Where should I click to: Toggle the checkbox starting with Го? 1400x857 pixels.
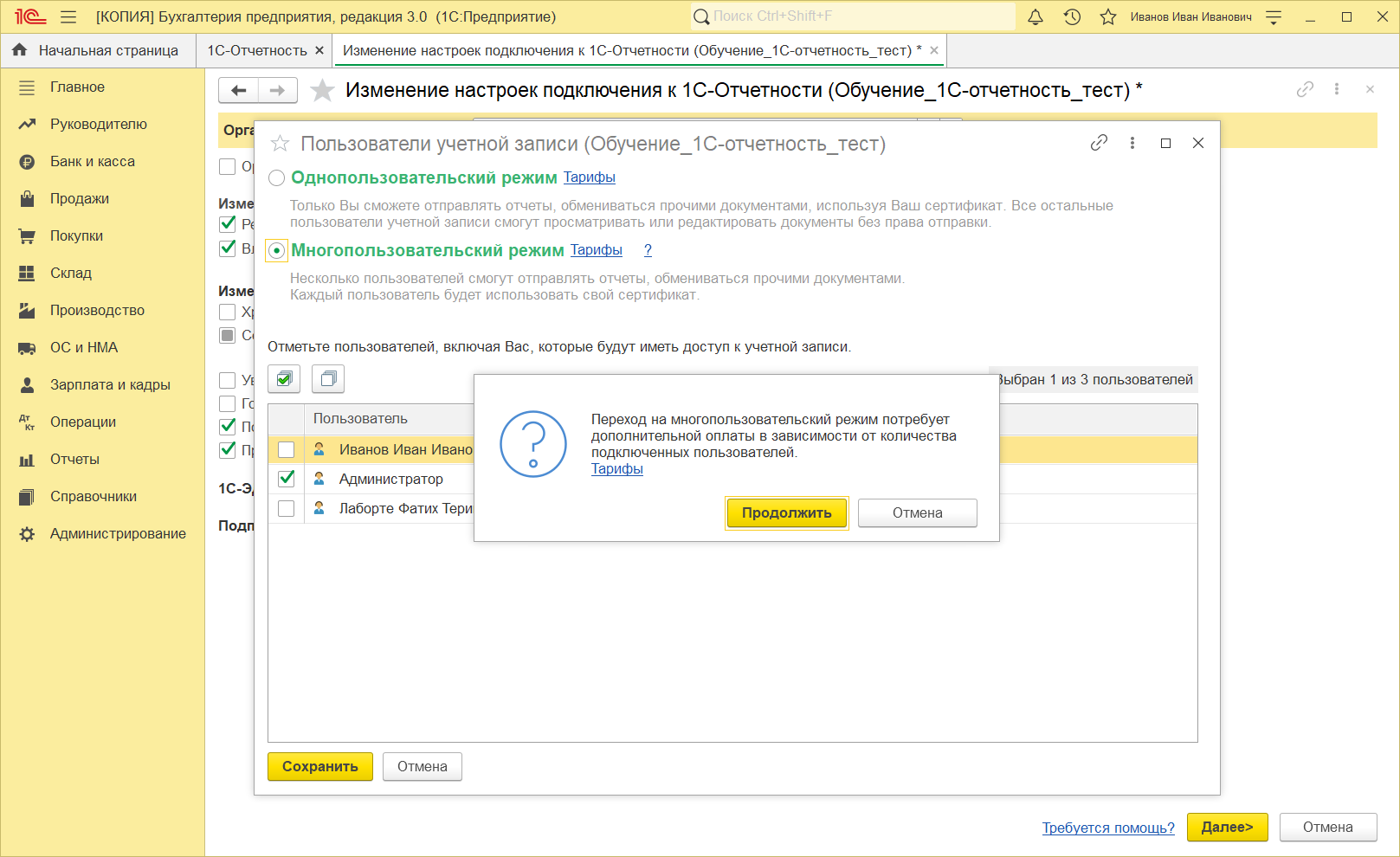click(228, 403)
